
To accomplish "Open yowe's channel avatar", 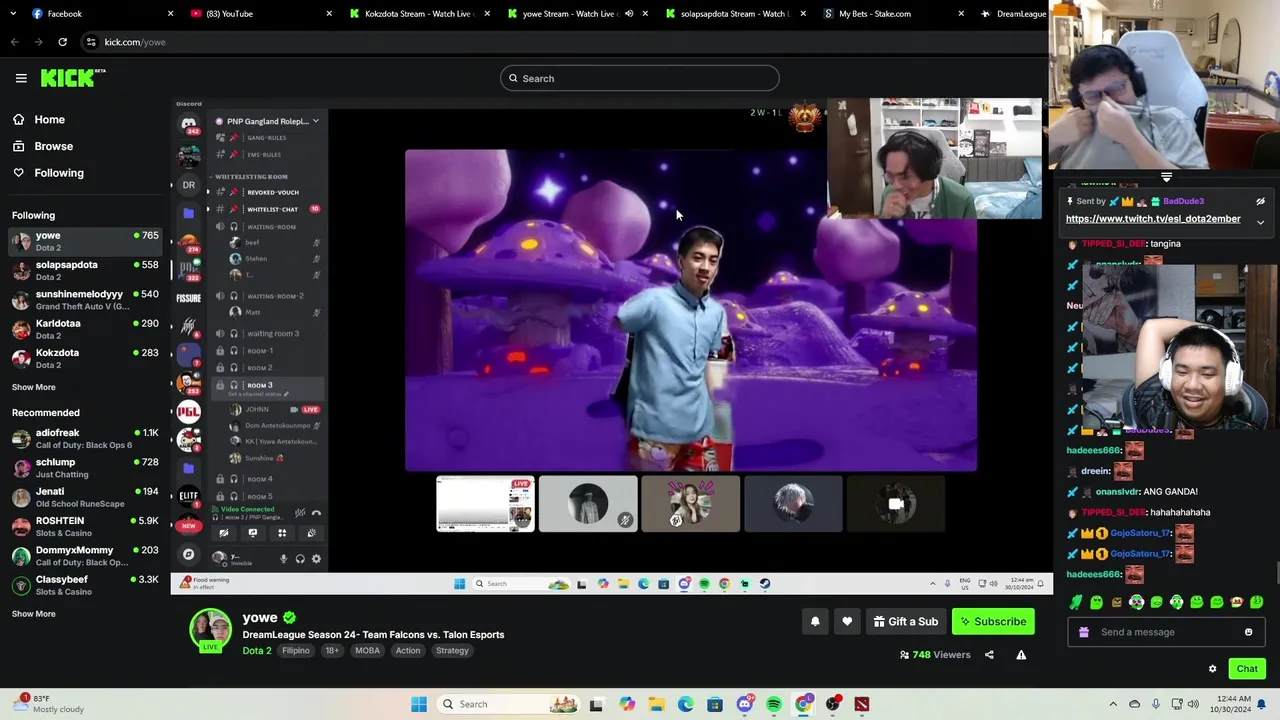I will click(210, 631).
